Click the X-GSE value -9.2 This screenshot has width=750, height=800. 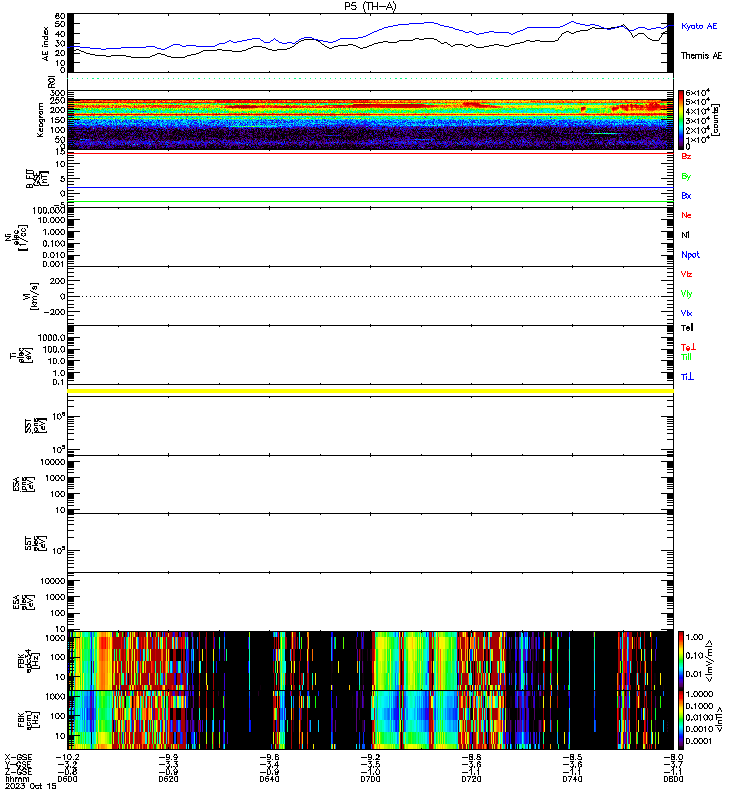(x=370, y=757)
